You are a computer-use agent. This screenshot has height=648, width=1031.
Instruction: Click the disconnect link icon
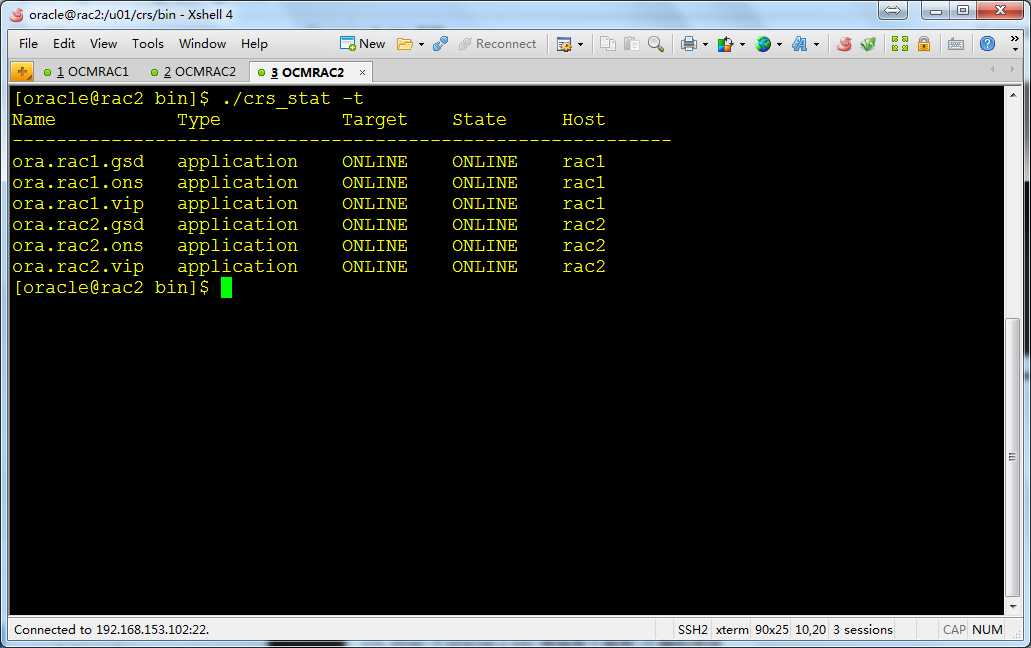pyautogui.click(x=441, y=44)
